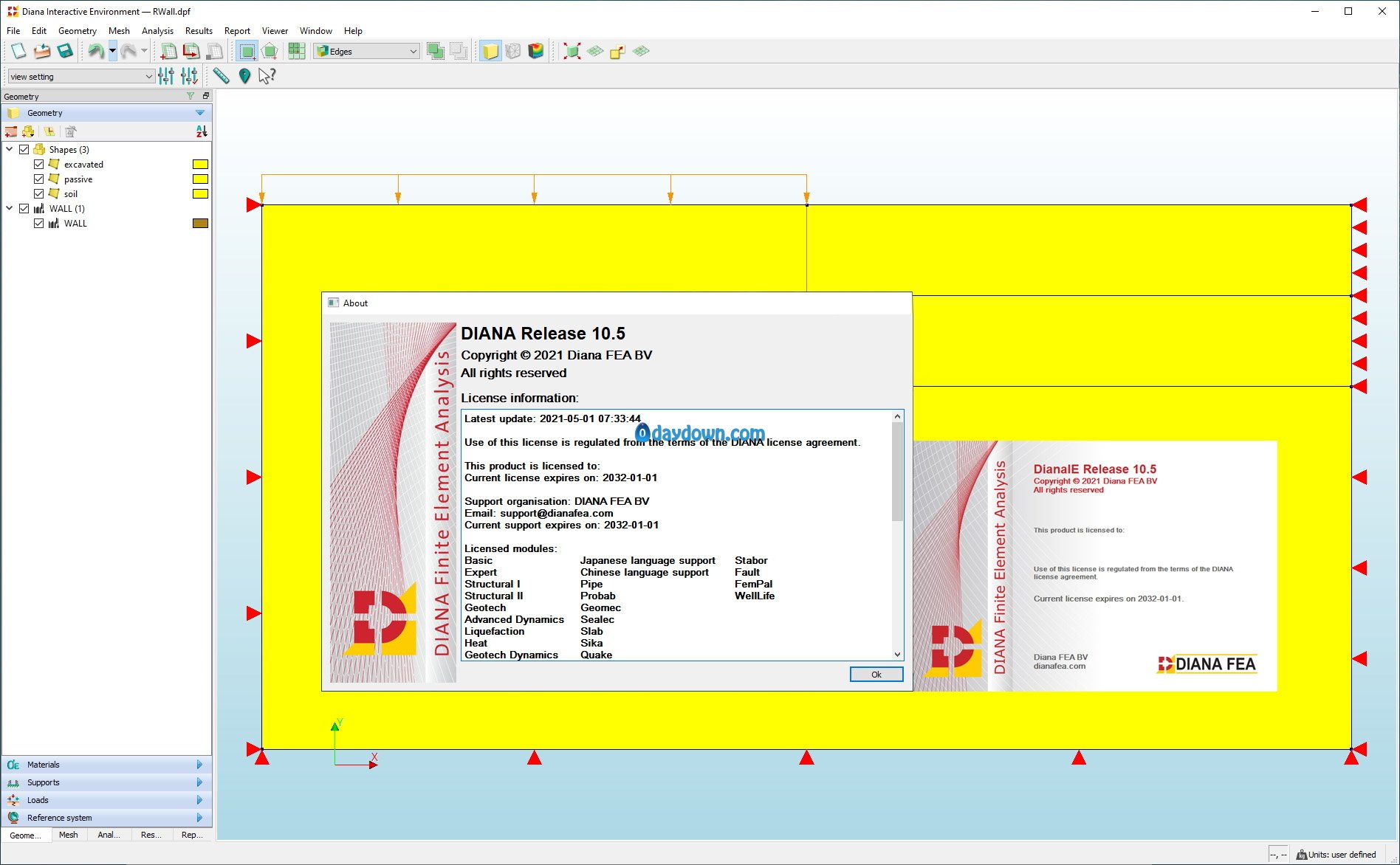Click the export sheet icon with red arrow
The image size is (1400, 865).
coord(191,51)
